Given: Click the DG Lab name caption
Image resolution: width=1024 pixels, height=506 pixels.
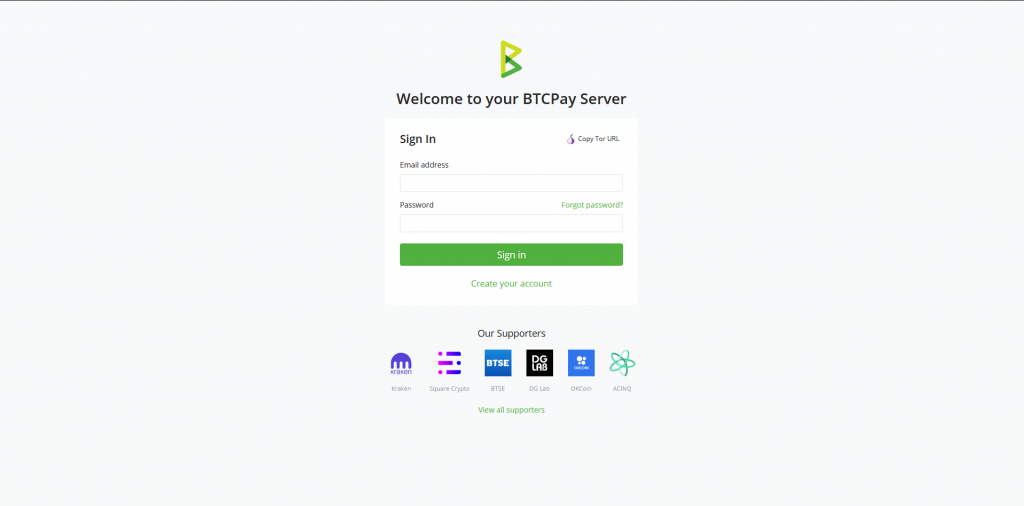Looking at the screenshot, I should click(539, 388).
